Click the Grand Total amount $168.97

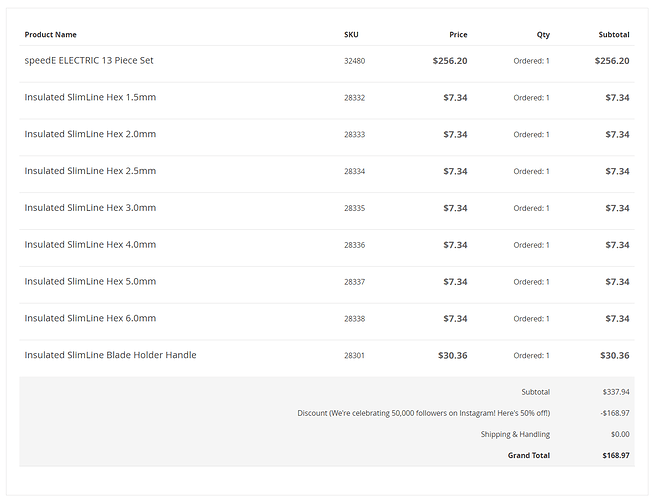click(x=614, y=455)
